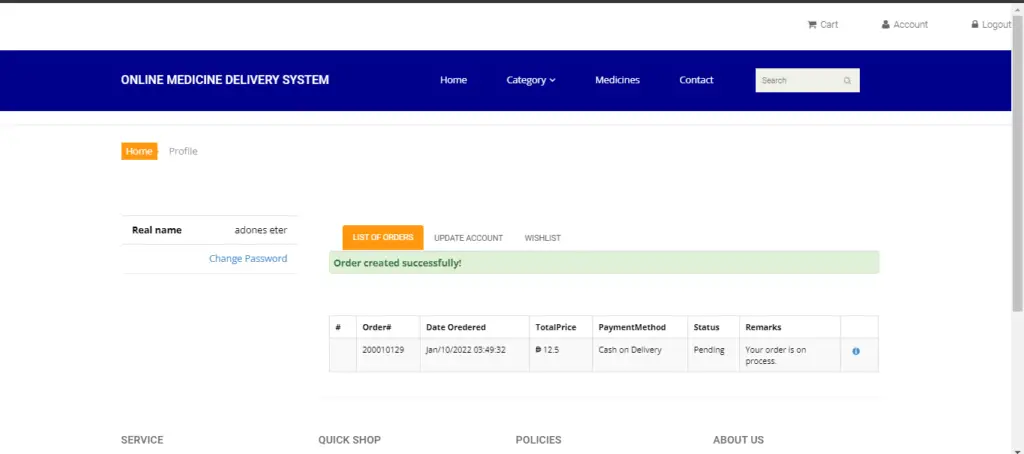Click the Pending status cell

714,355
